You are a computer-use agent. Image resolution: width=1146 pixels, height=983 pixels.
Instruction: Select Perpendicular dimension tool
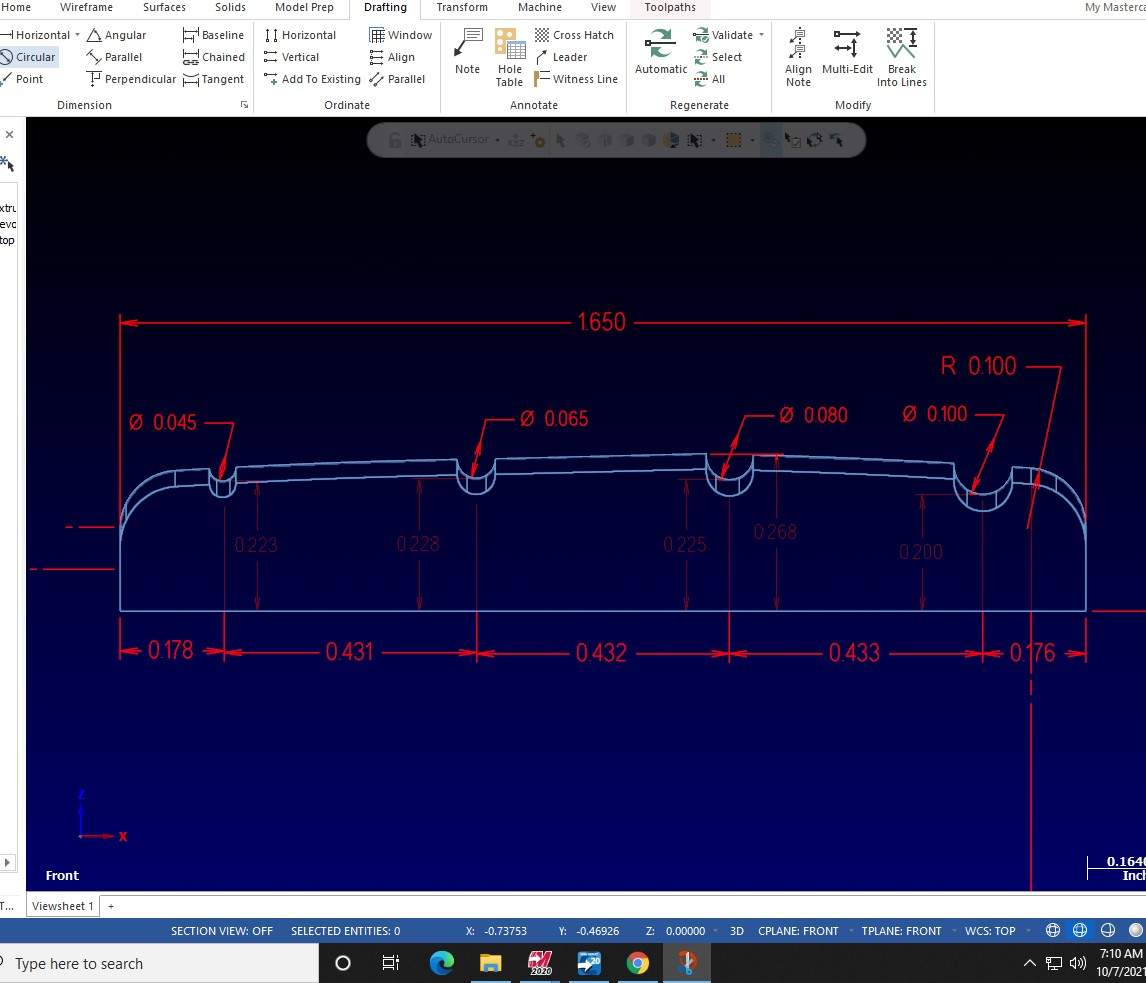coord(131,79)
